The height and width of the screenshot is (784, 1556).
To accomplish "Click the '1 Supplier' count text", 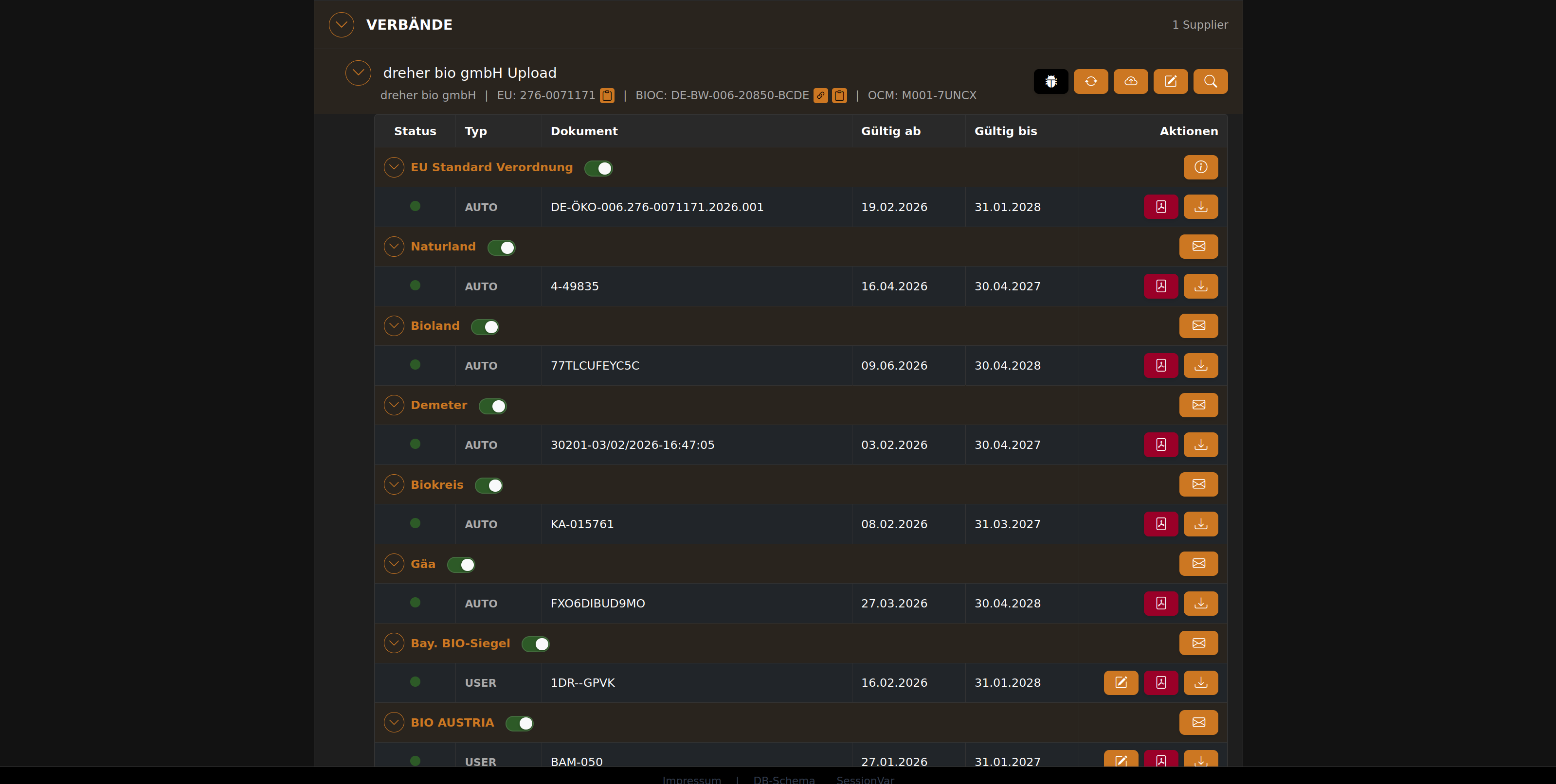I will coord(1200,25).
